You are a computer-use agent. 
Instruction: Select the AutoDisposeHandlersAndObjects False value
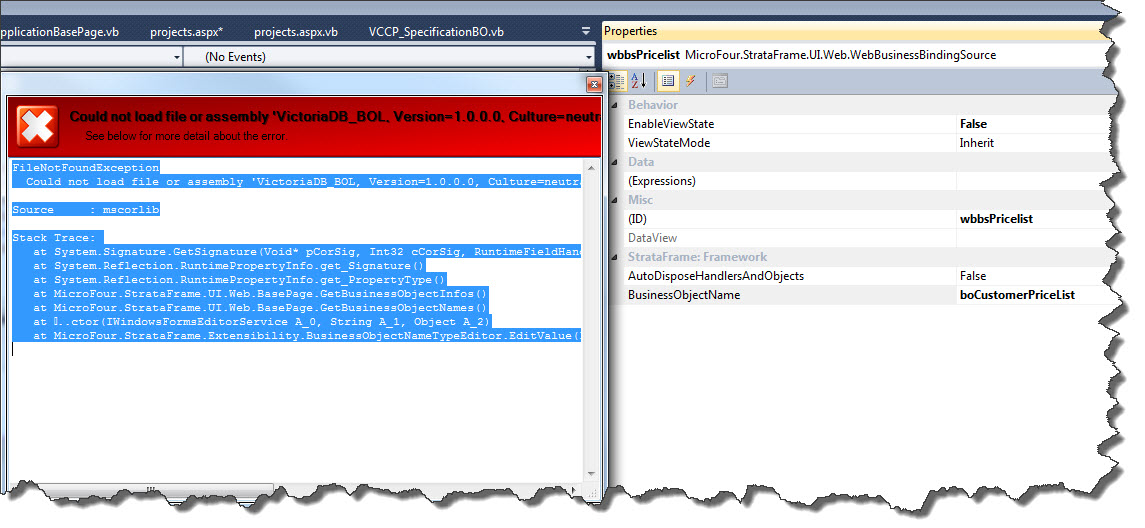(x=1030, y=276)
